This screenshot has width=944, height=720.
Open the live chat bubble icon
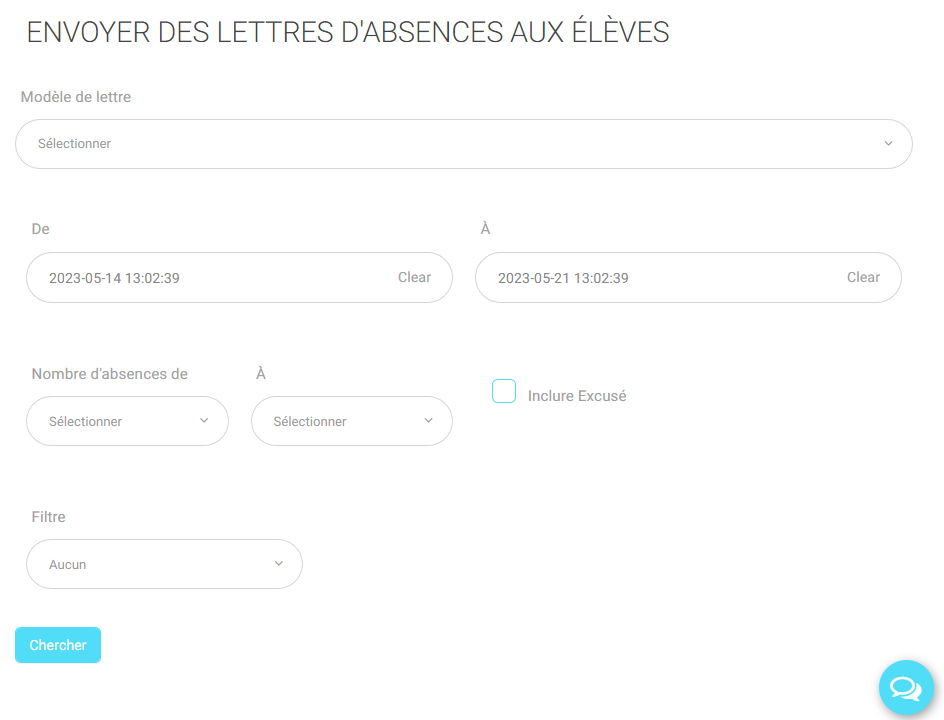(905, 687)
